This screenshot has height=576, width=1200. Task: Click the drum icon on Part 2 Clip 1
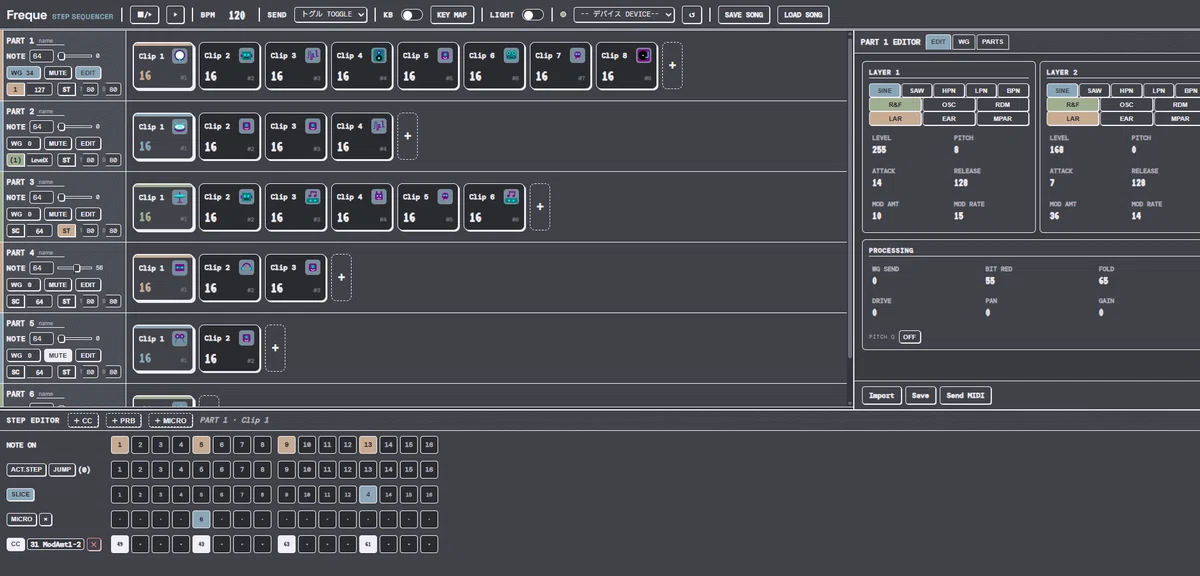tap(179, 127)
